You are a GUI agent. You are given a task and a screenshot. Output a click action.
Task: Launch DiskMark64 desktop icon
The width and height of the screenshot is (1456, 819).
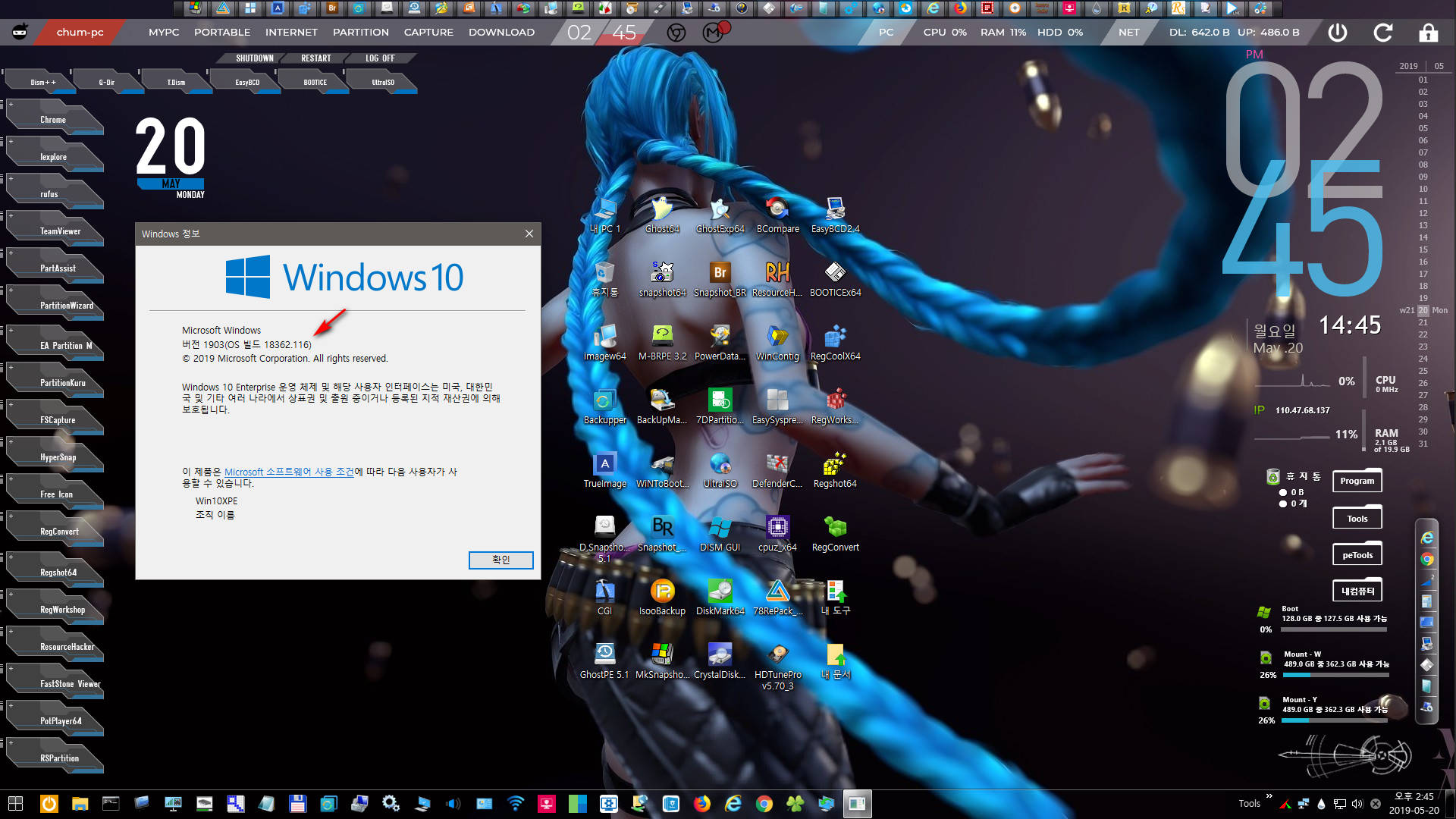pyautogui.click(x=720, y=597)
